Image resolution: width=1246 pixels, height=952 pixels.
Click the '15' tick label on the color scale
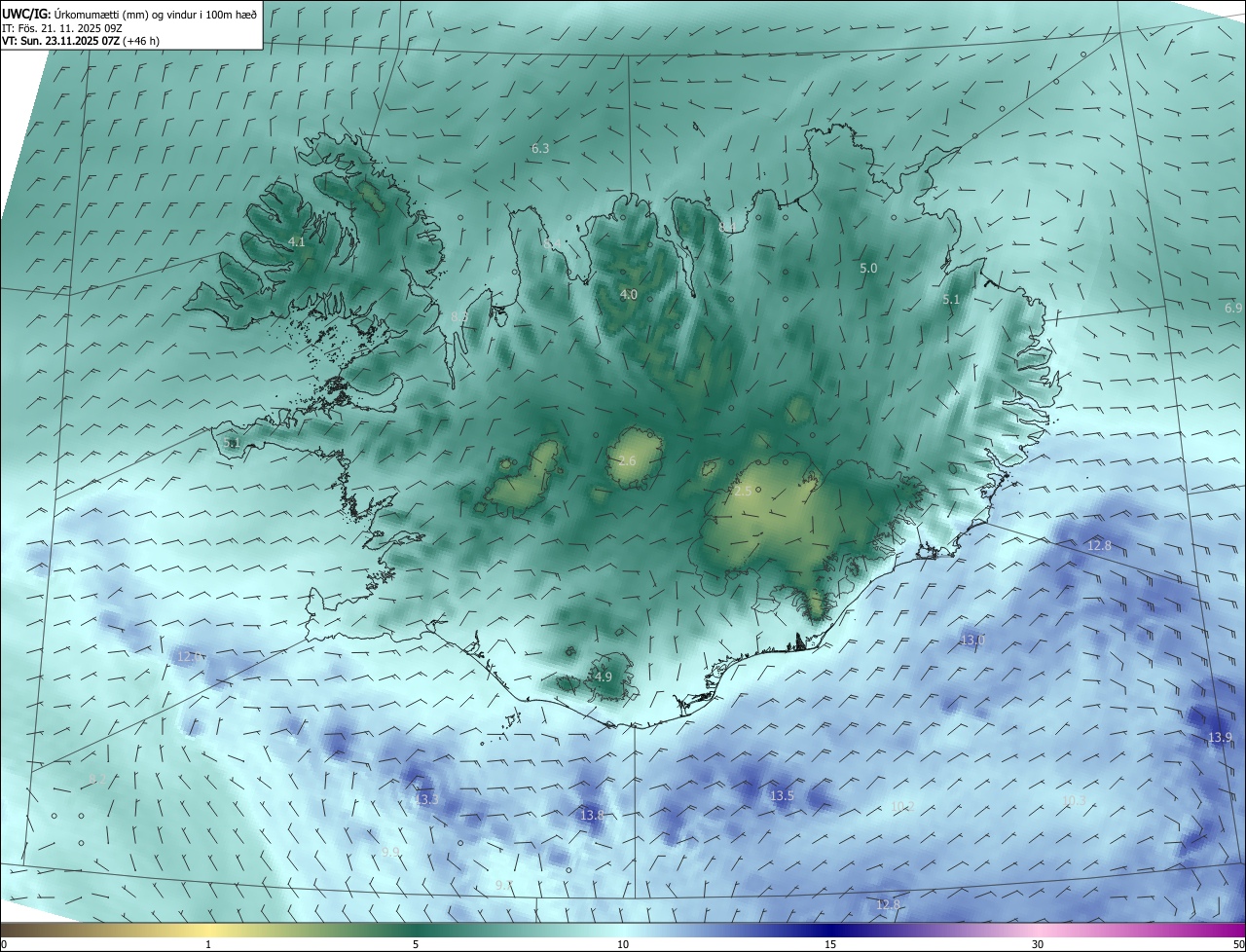coord(830,944)
